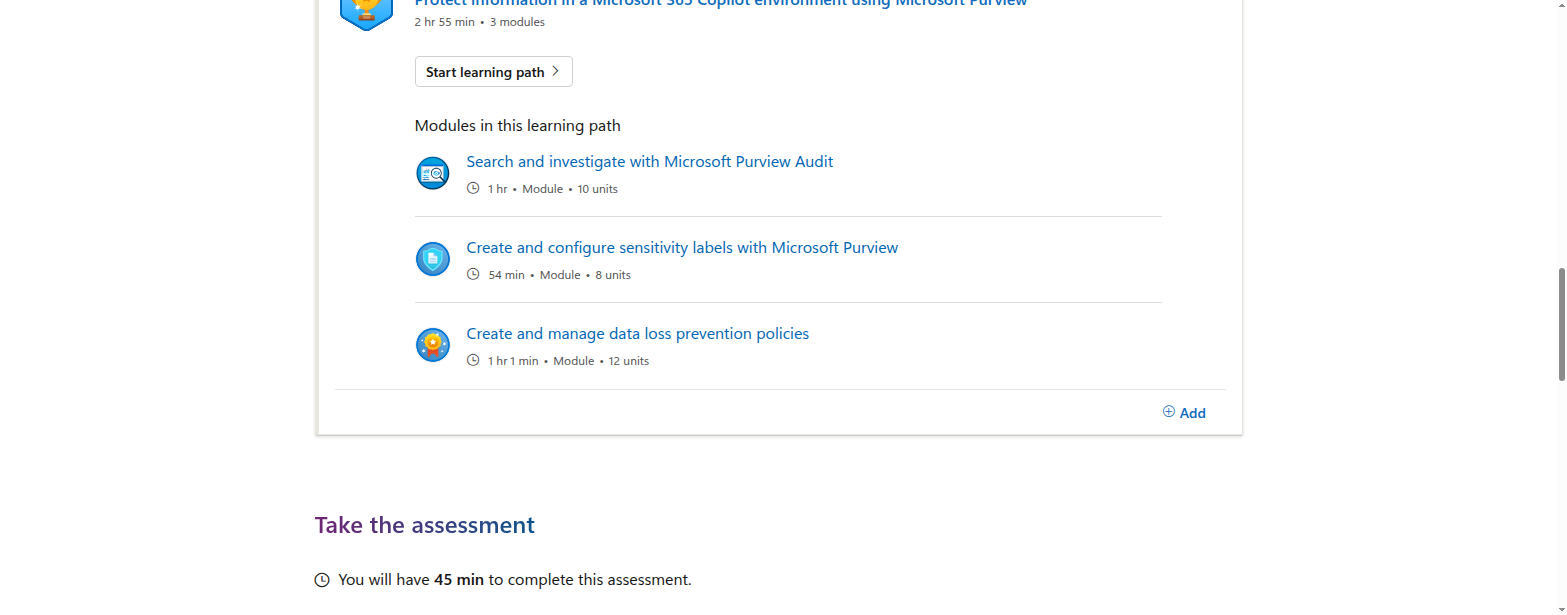The image size is (1567, 615).
Task: Click the Protect information Copilot learning path title
Action: [x=721, y=4]
